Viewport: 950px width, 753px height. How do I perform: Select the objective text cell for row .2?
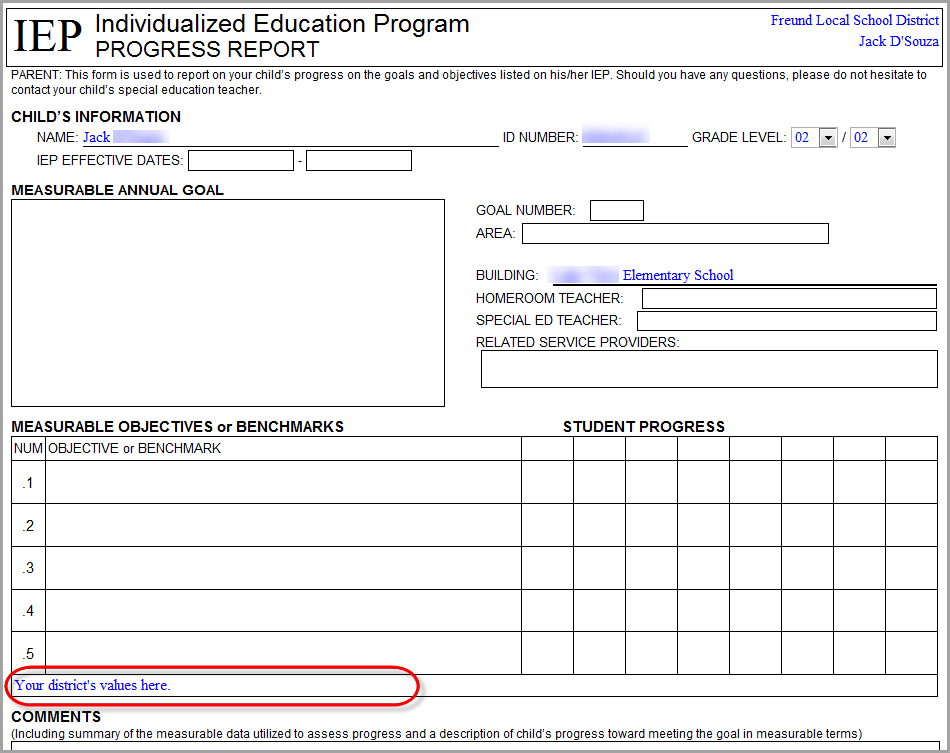[283, 525]
